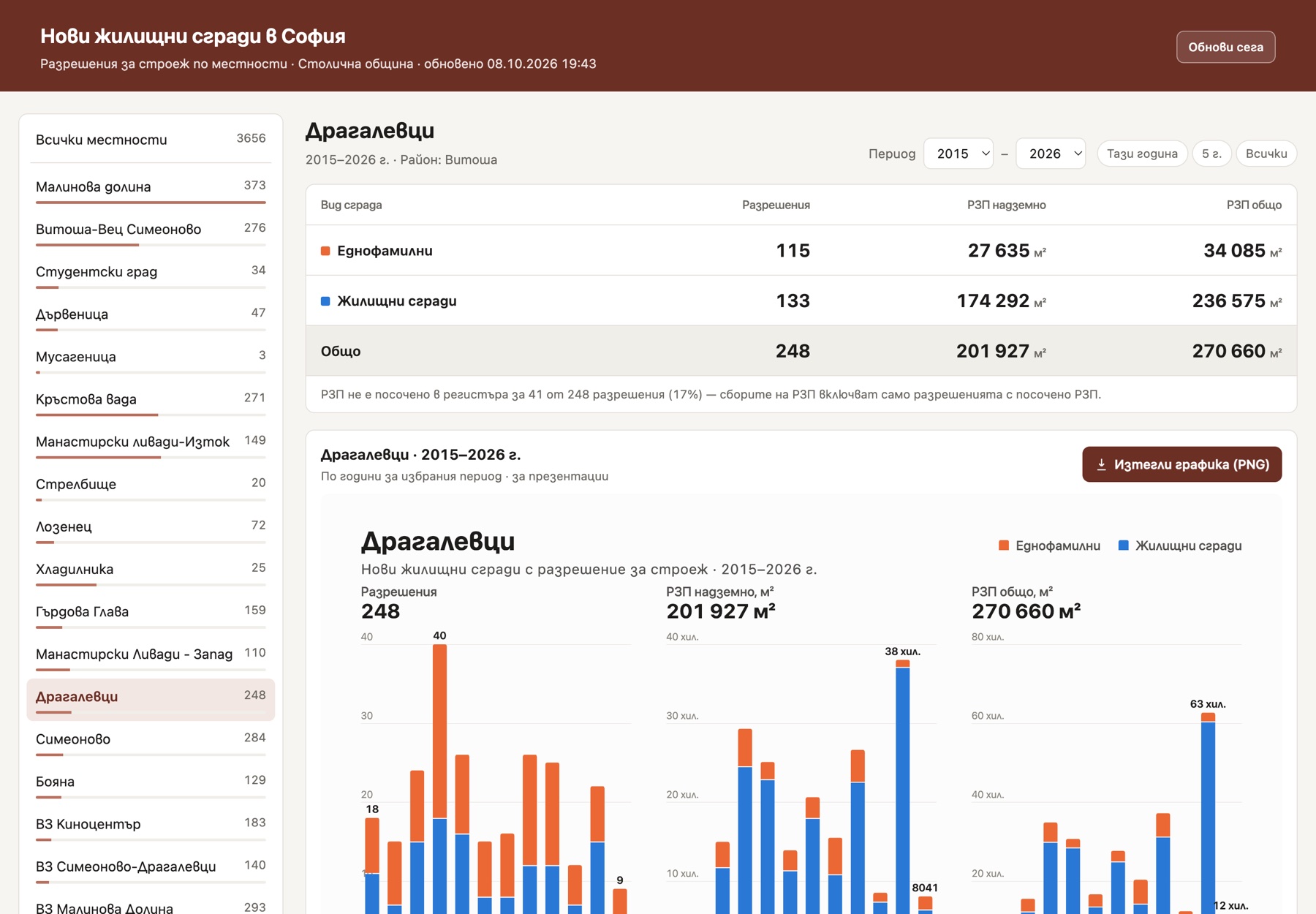Open the end year 2026 dropdown
Screen dimensions: 1316x914
coord(1051,154)
